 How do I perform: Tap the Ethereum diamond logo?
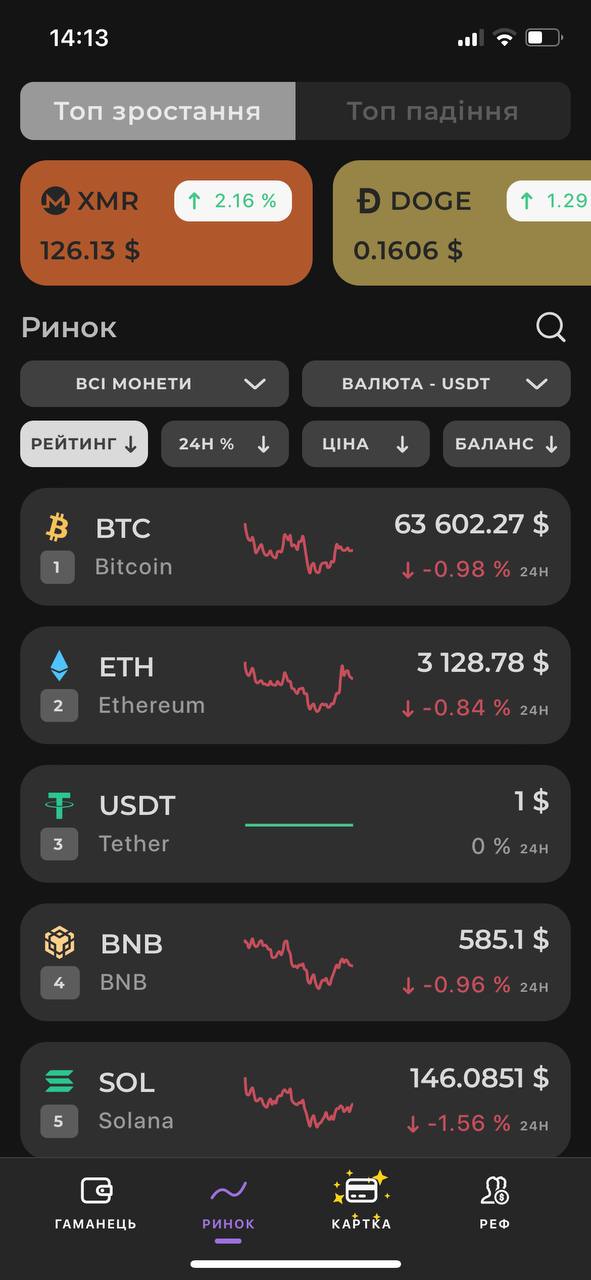pos(59,666)
